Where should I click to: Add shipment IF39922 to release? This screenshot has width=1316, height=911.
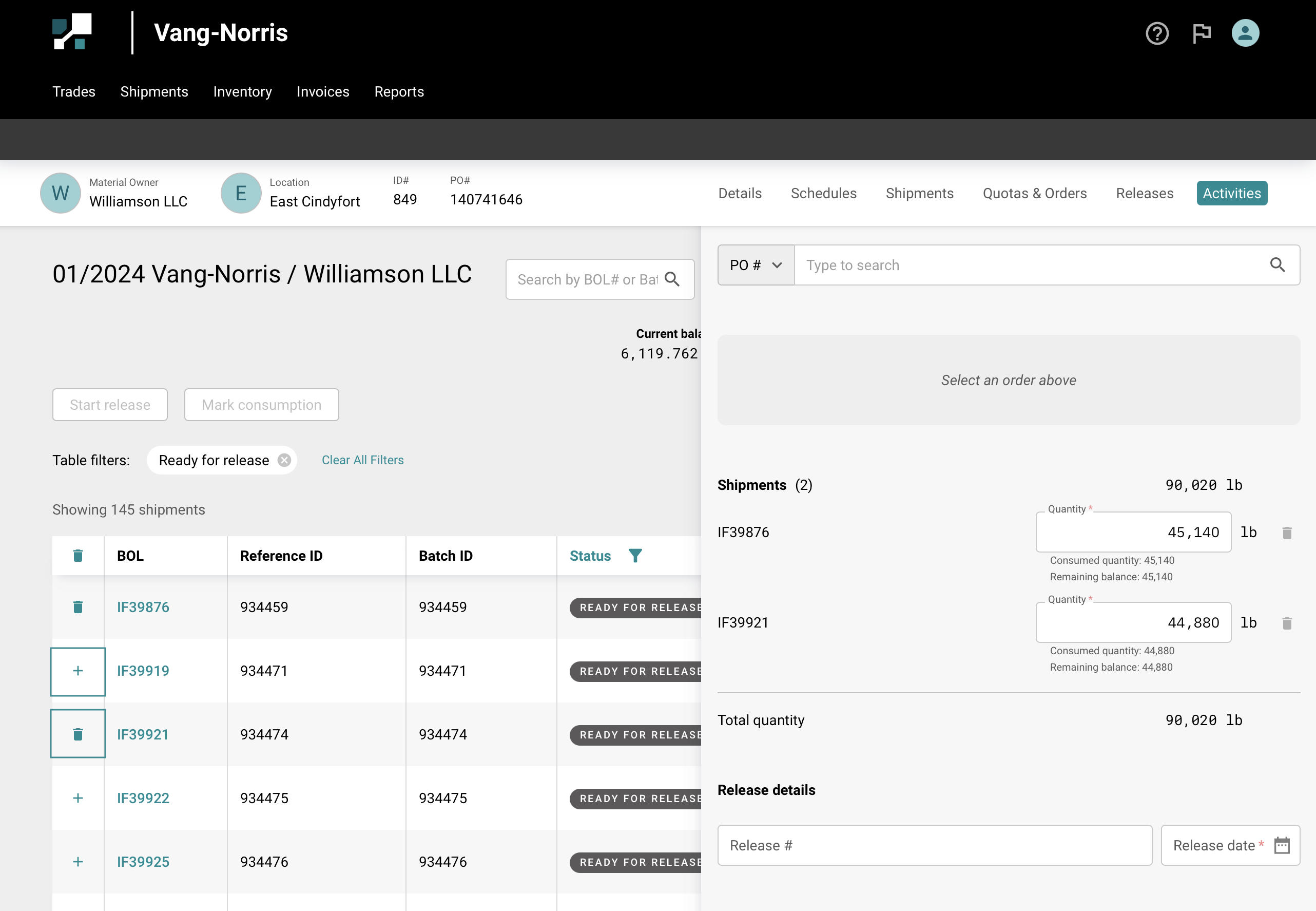tap(78, 798)
